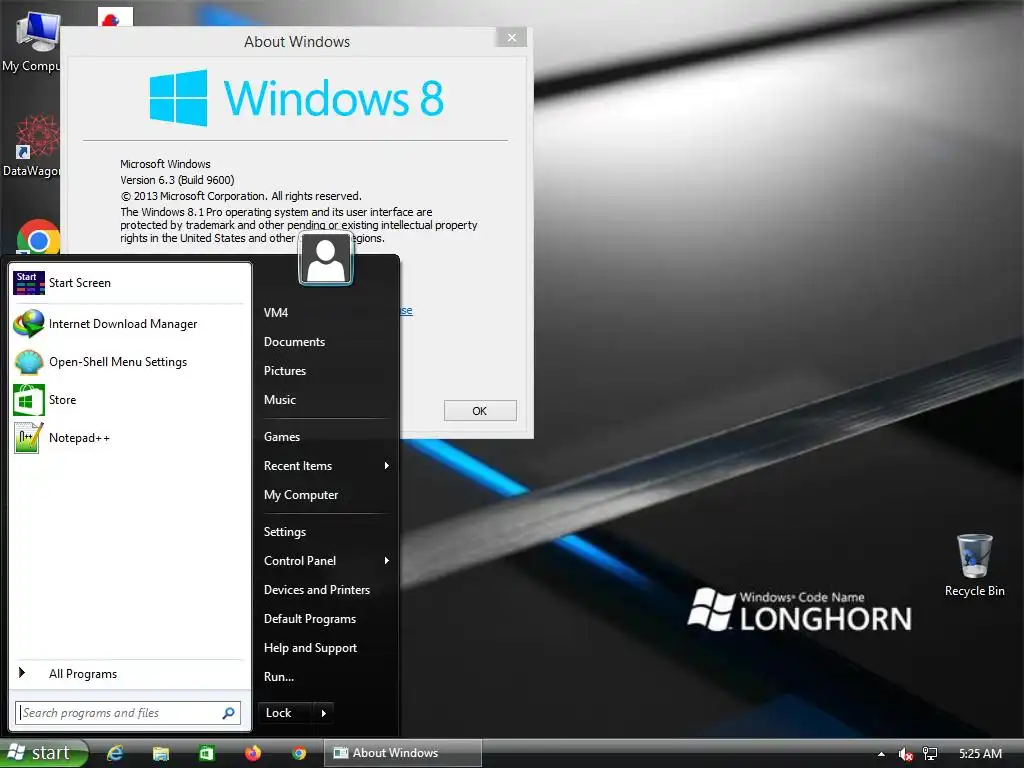Open the Recycle Bin desktop icon
This screenshot has height=768, width=1024.
click(x=974, y=566)
